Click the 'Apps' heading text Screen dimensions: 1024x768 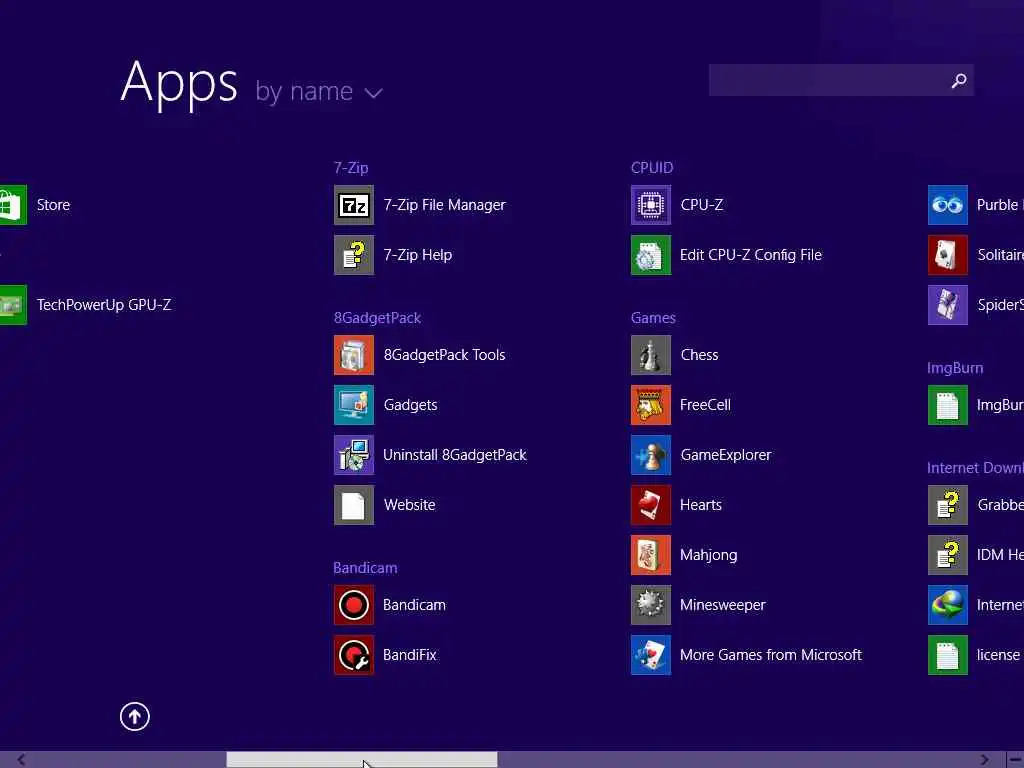pos(179,84)
